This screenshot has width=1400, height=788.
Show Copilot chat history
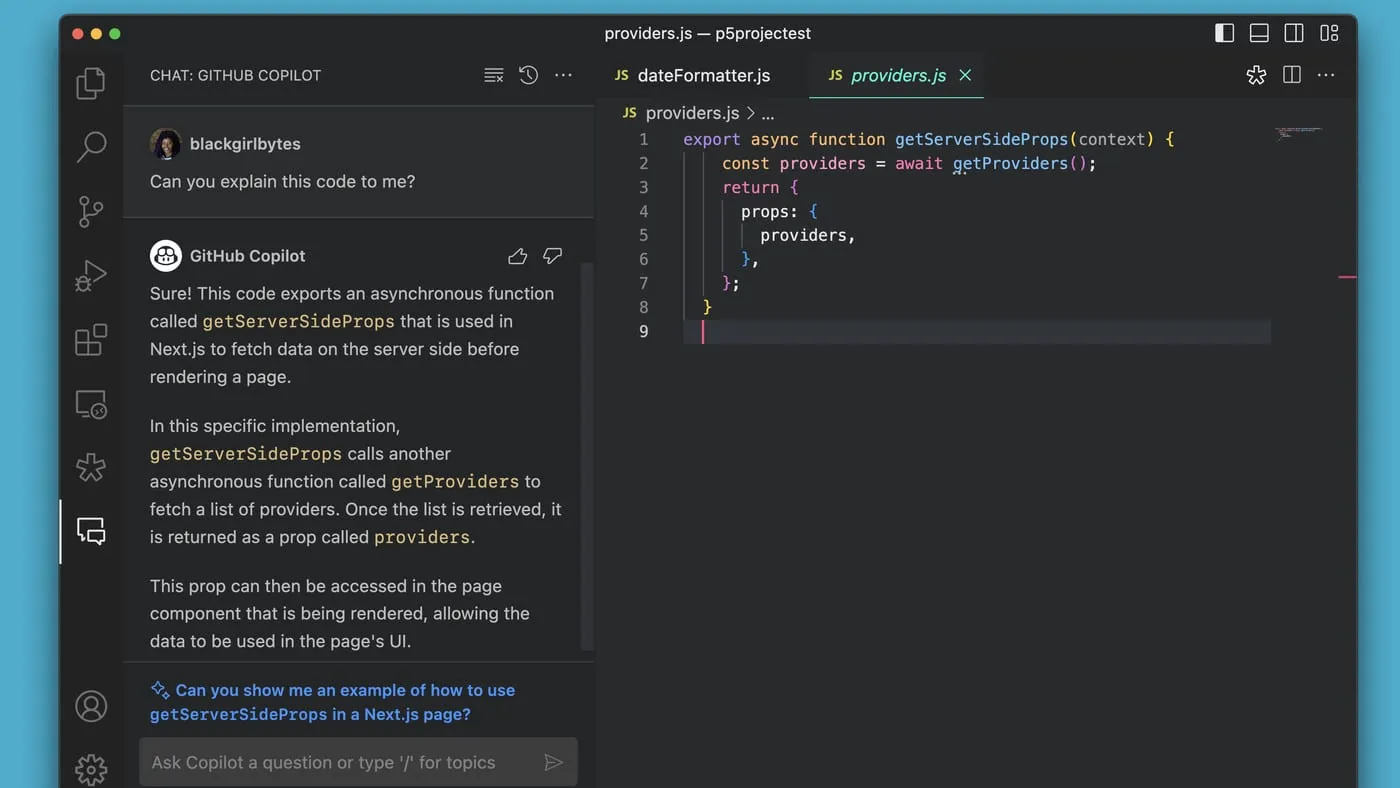coord(529,75)
